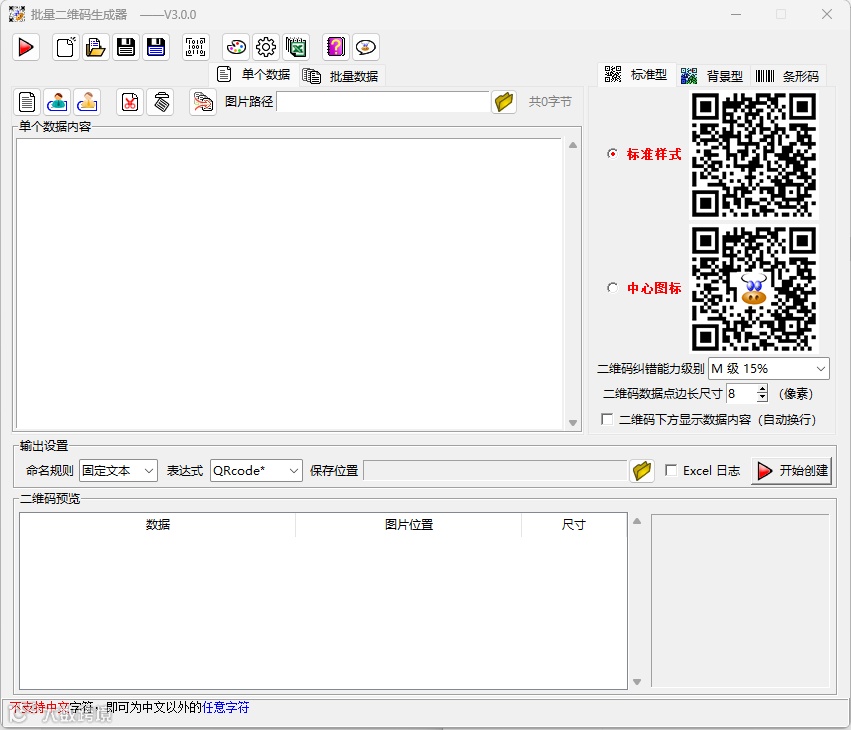Click the 开始创建 button
This screenshot has width=851, height=730.
coord(792,471)
